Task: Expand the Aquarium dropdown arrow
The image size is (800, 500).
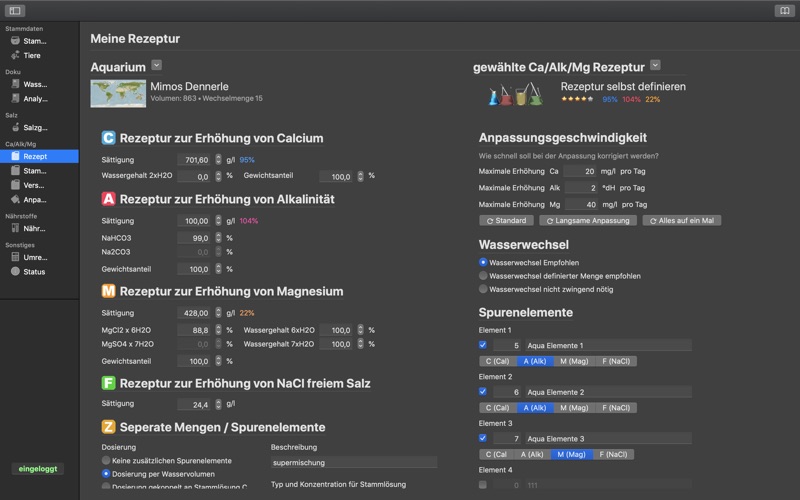Action: click(157, 65)
